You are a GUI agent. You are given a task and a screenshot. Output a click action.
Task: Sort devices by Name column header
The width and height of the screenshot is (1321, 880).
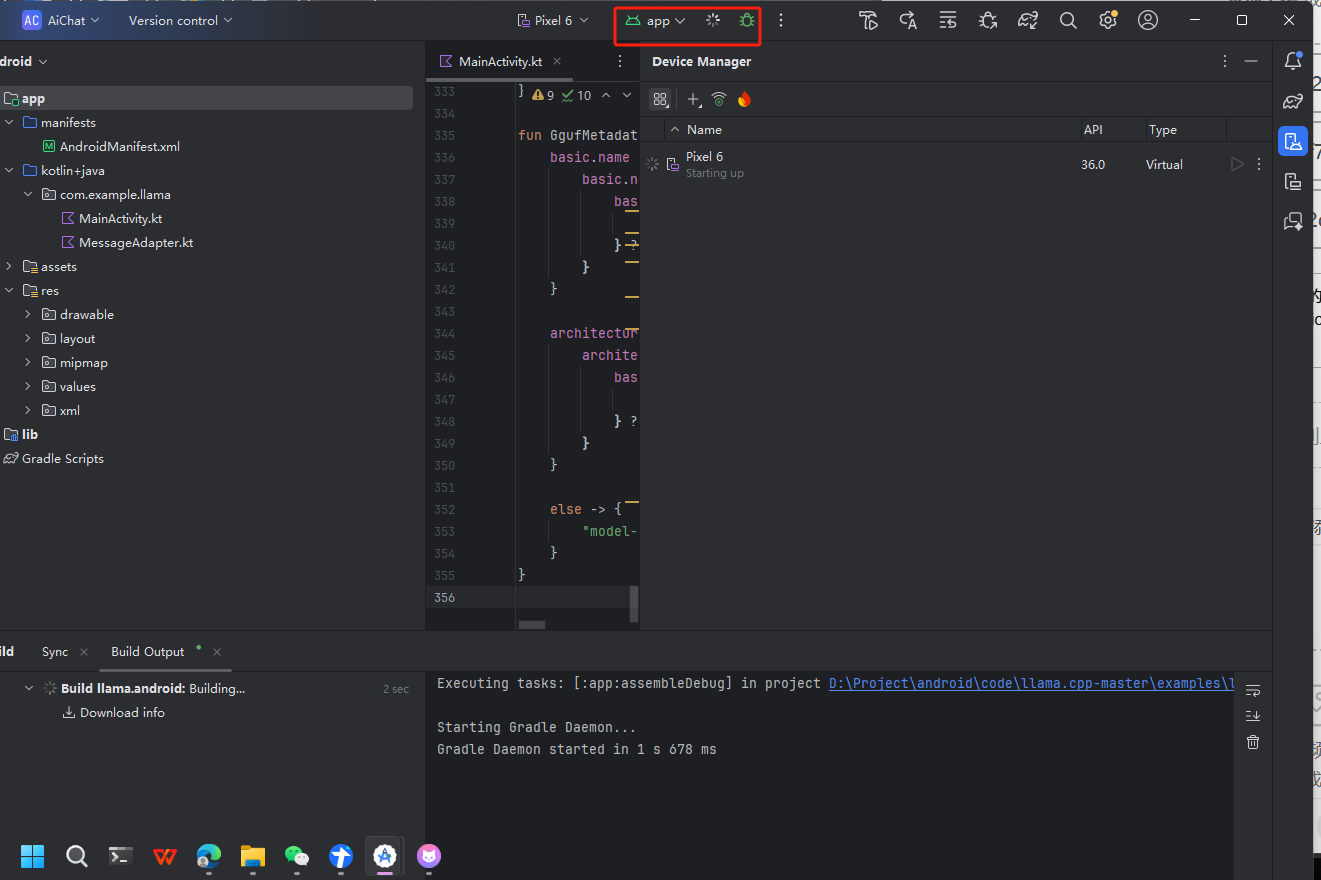[704, 129]
